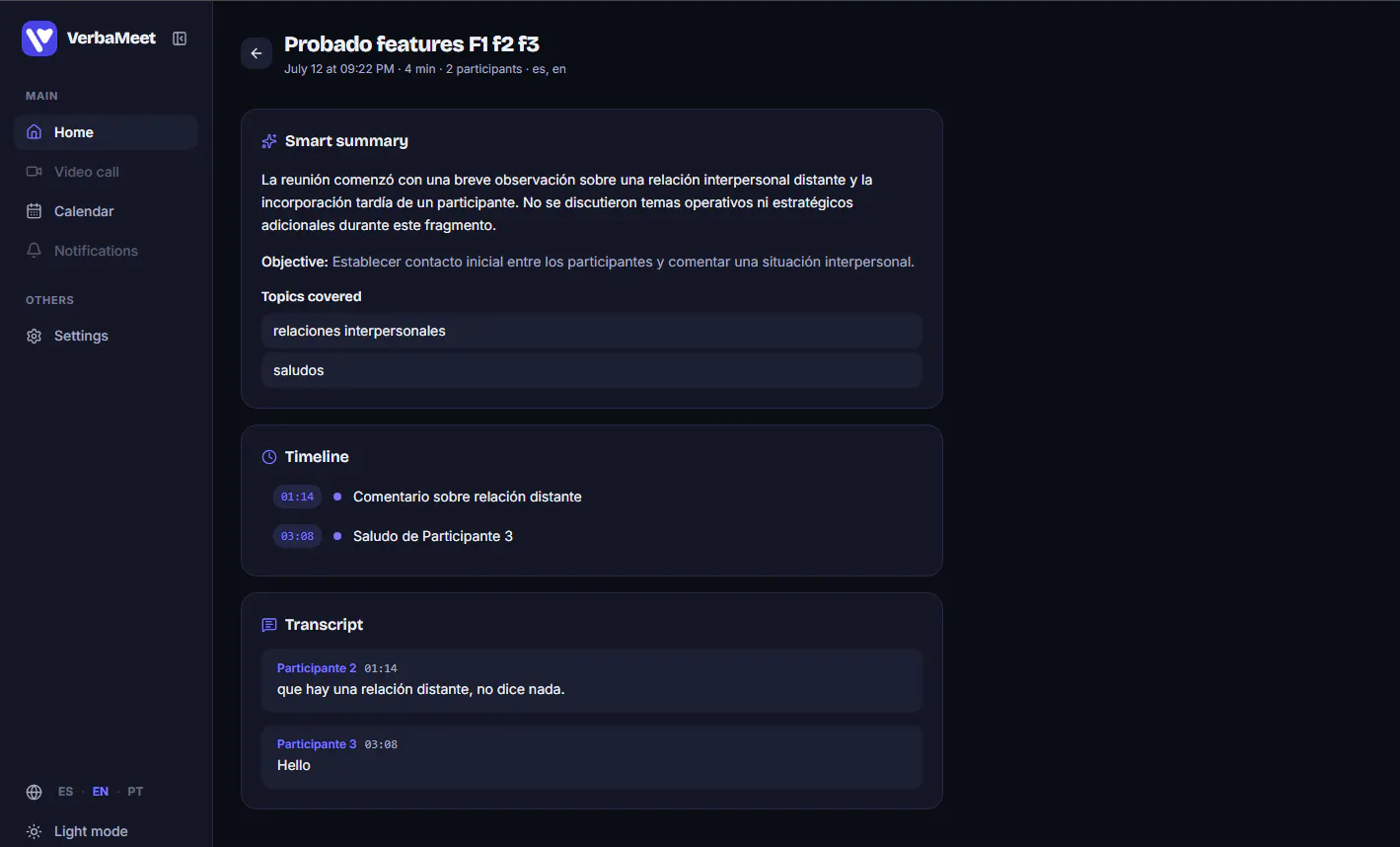Click the Participante 3 speaker name
Viewport: 1400px width, 847px height.
[317, 744]
